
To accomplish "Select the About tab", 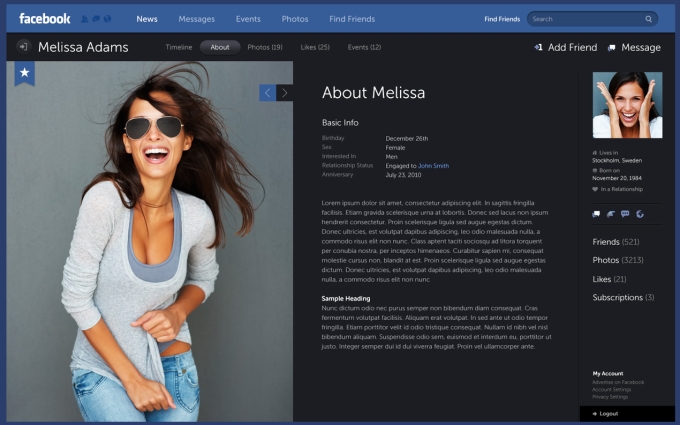I will click(220, 47).
